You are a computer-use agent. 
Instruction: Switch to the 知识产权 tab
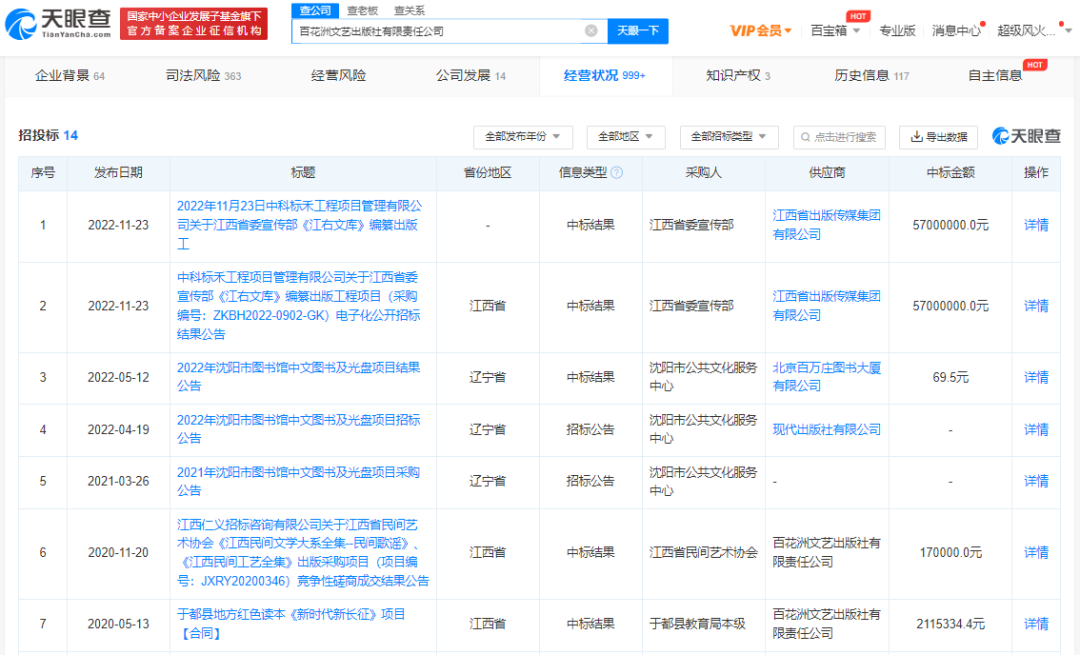click(x=738, y=76)
